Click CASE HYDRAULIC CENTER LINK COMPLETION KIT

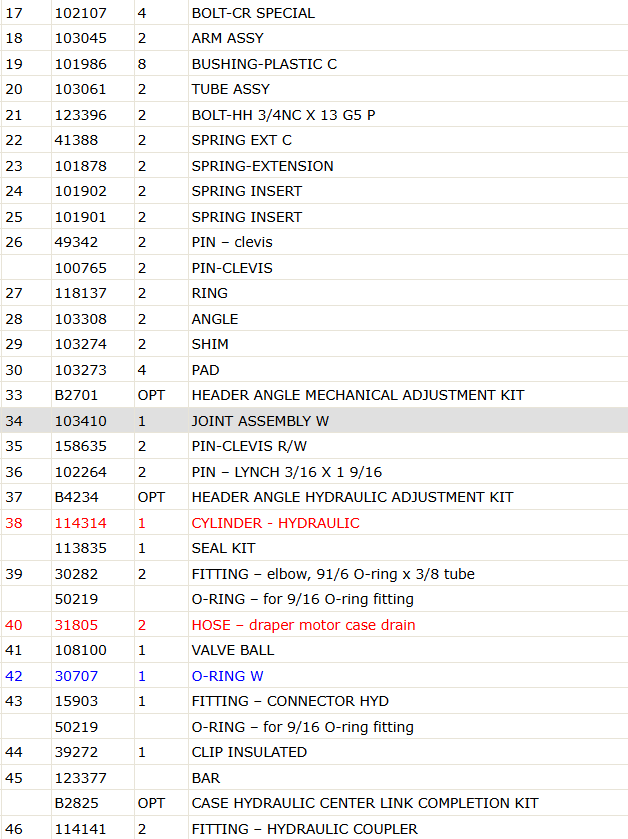(x=365, y=803)
